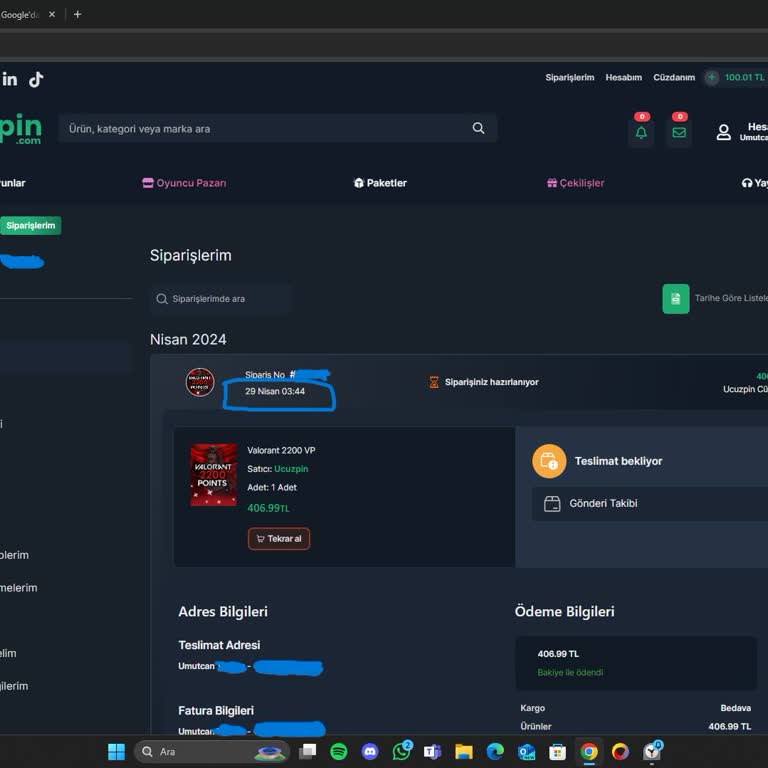Click the green plus add-balance icon
Screen dimensions: 768x768
712,77
